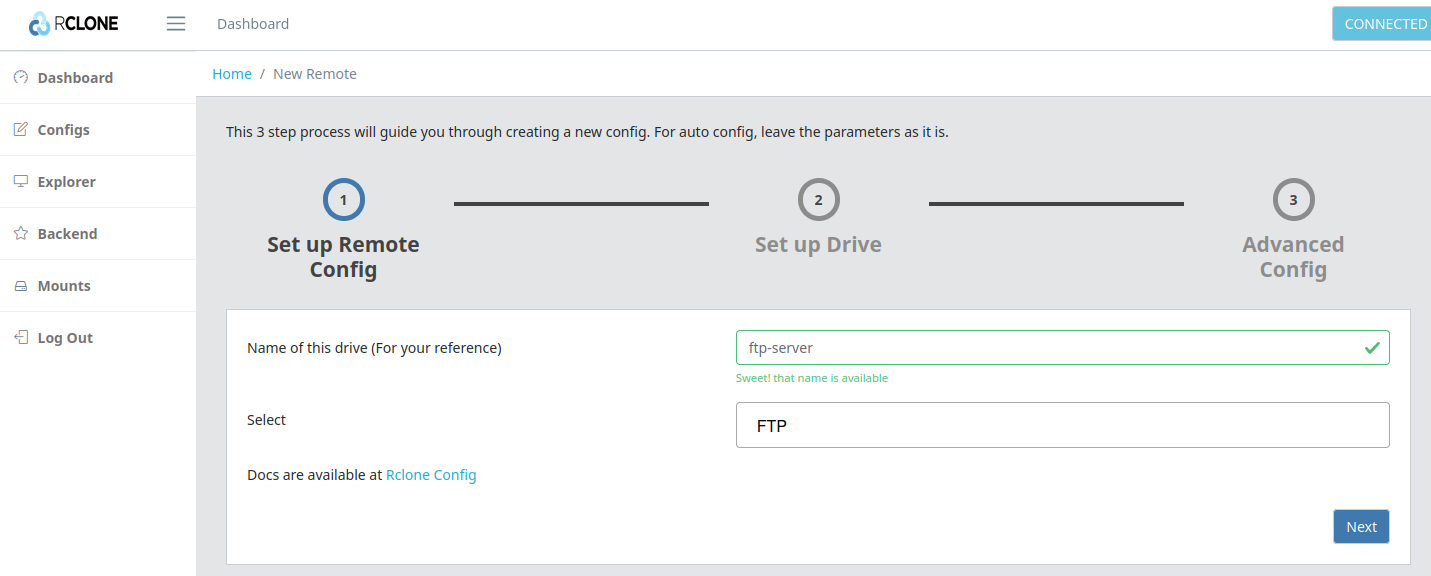Open the Dashboard section from sidebar
The height and width of the screenshot is (576, 1431).
[75, 77]
